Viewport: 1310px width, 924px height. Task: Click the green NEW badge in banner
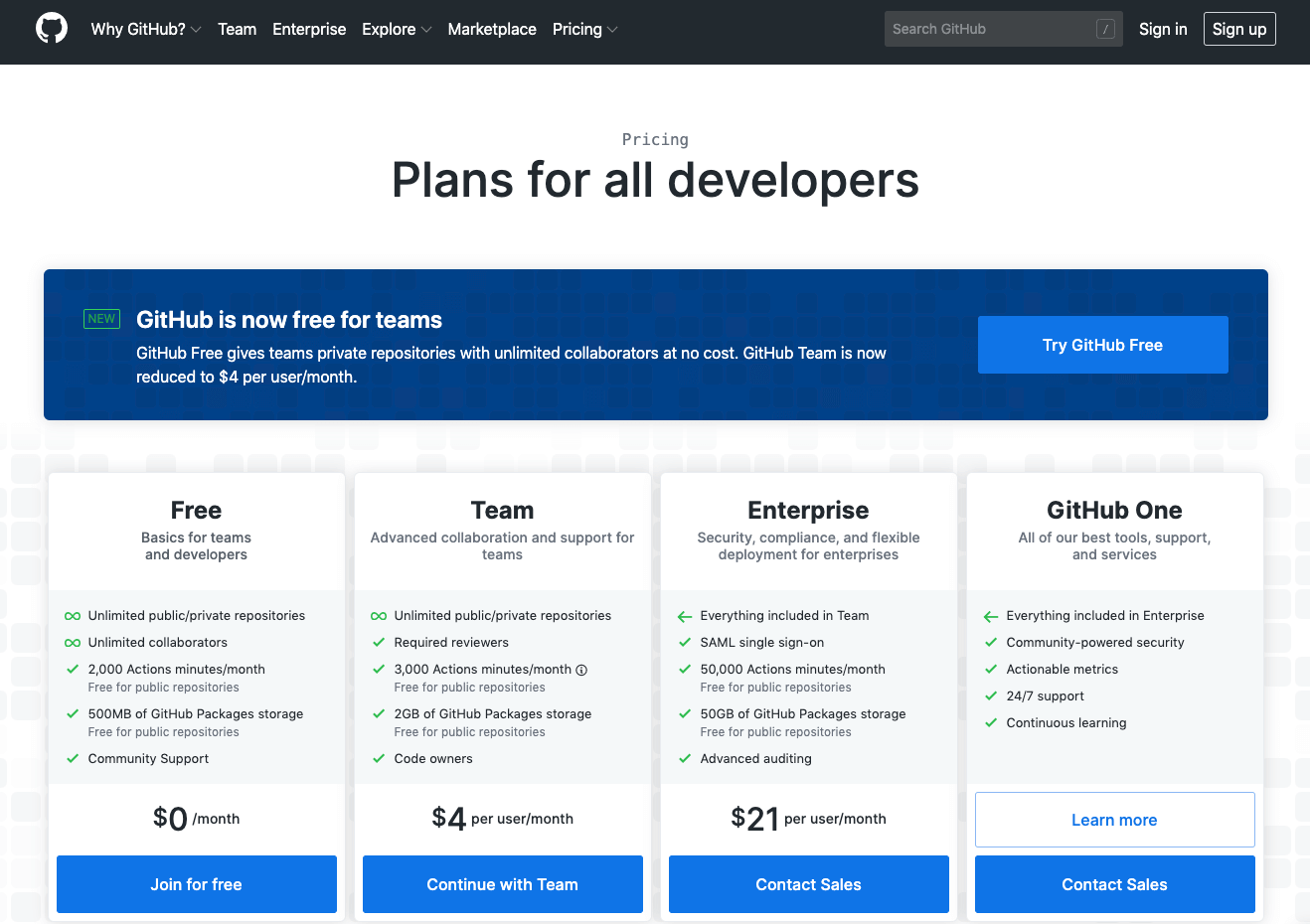(x=101, y=319)
